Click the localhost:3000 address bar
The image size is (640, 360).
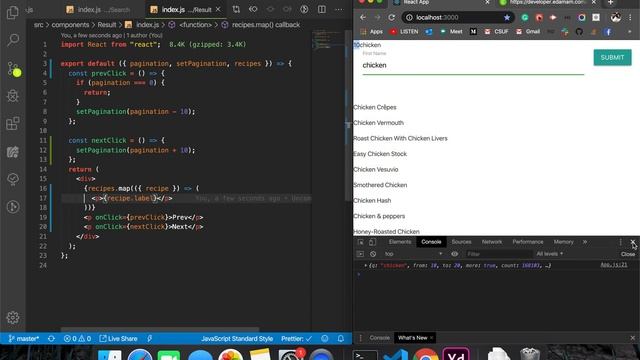[x=457, y=18]
